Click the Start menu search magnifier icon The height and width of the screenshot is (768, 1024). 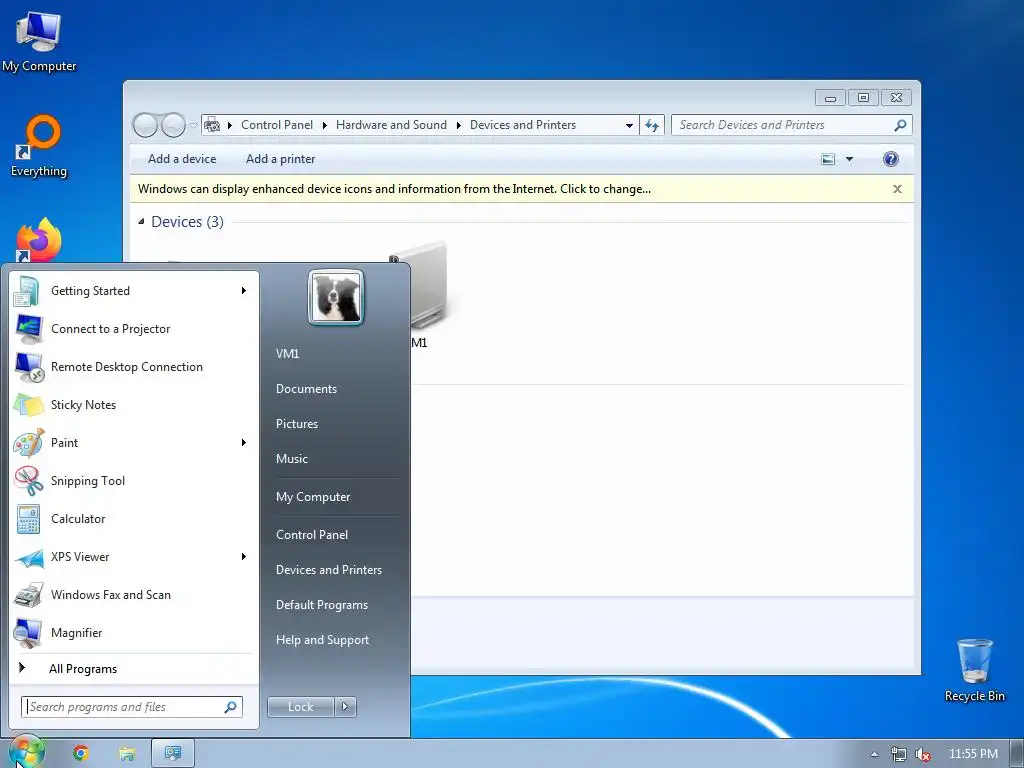pos(231,707)
